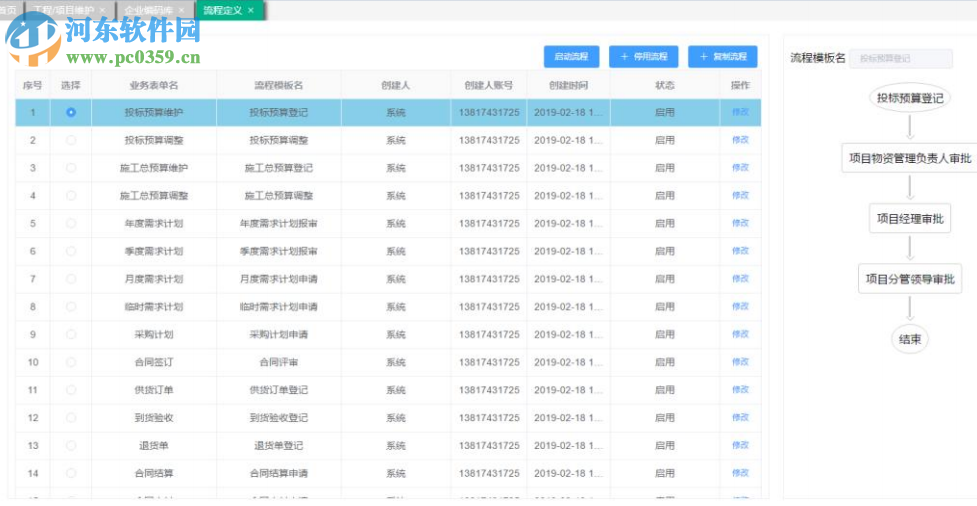Screen dimensions: 977x506
Task: Select the 投标预算登记 start node in flowchart
Action: click(x=910, y=98)
